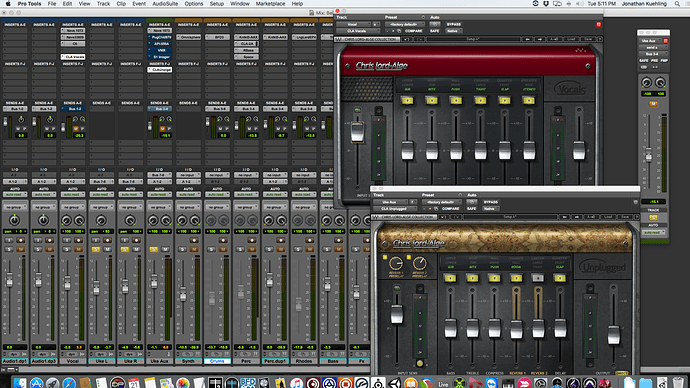The height and width of the screenshot is (388, 690).
Task: Open iTunes from the Dock
Action: click(x=297, y=383)
